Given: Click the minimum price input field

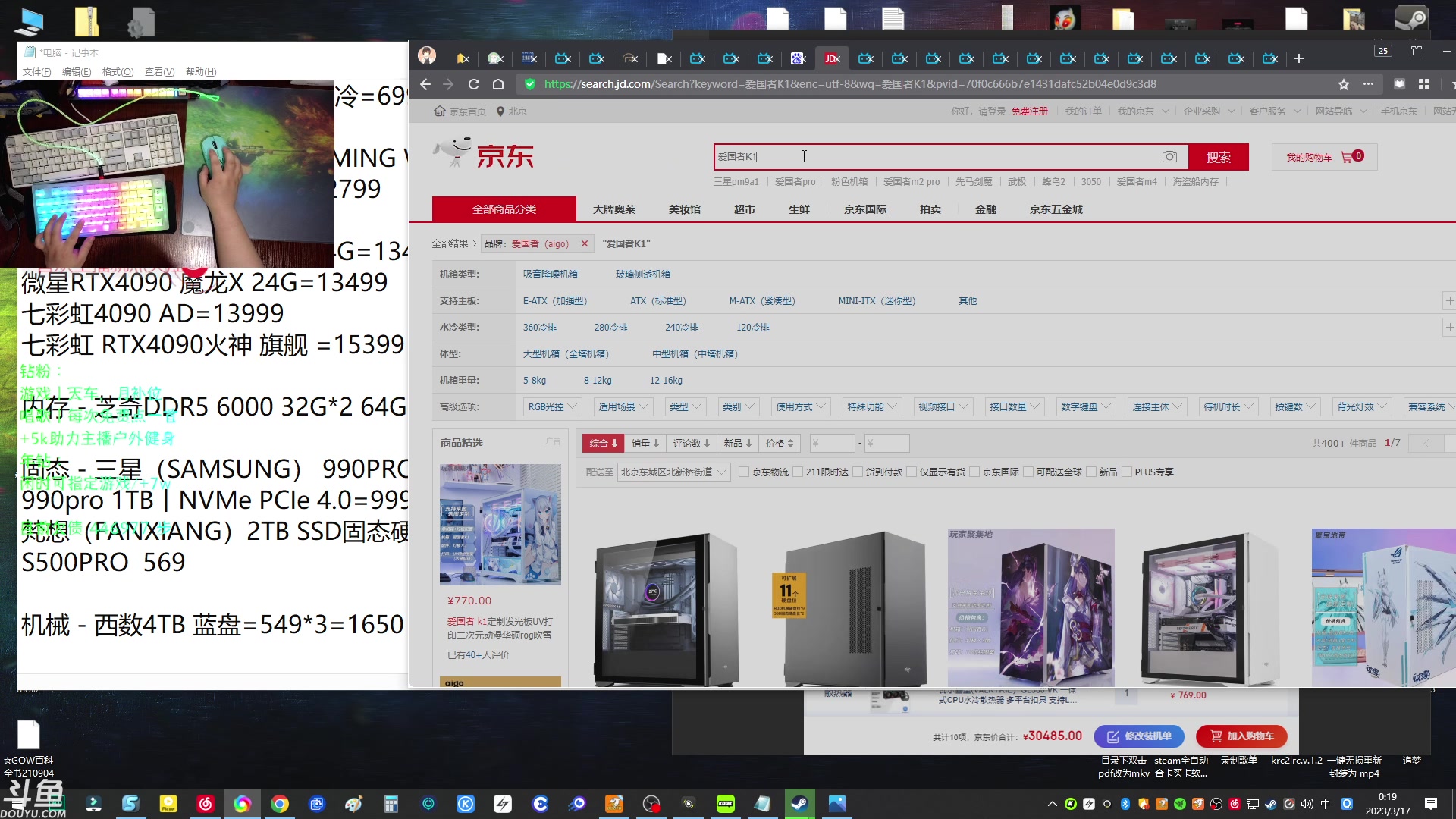Looking at the screenshot, I should [831, 443].
